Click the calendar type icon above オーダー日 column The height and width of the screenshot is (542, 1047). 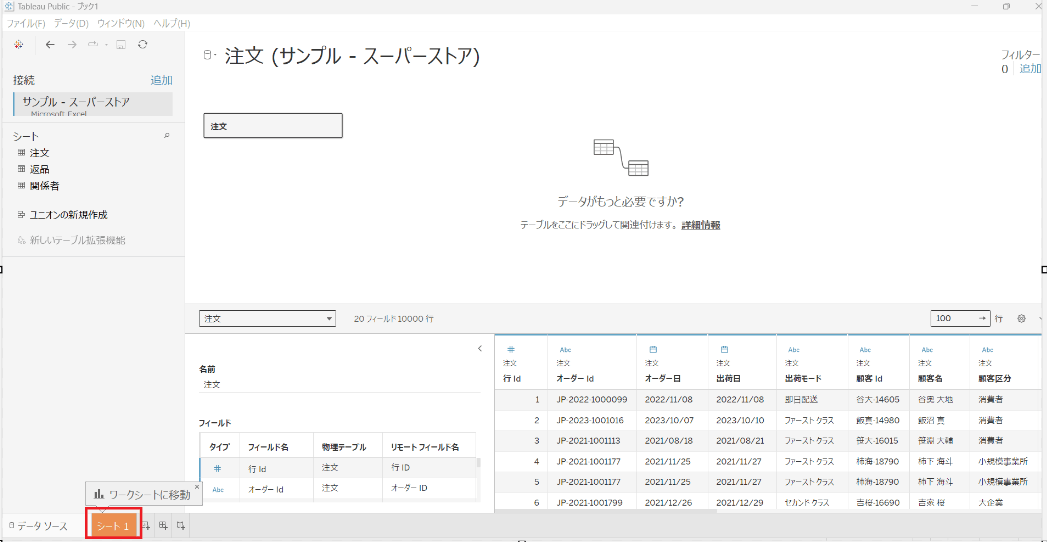(653, 349)
